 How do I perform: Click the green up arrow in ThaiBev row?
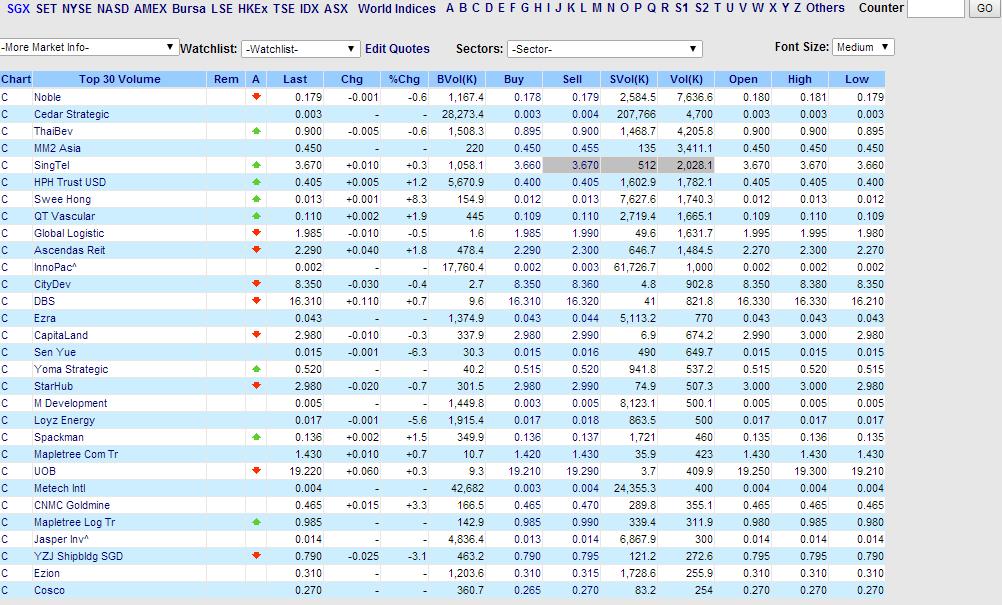click(x=256, y=131)
